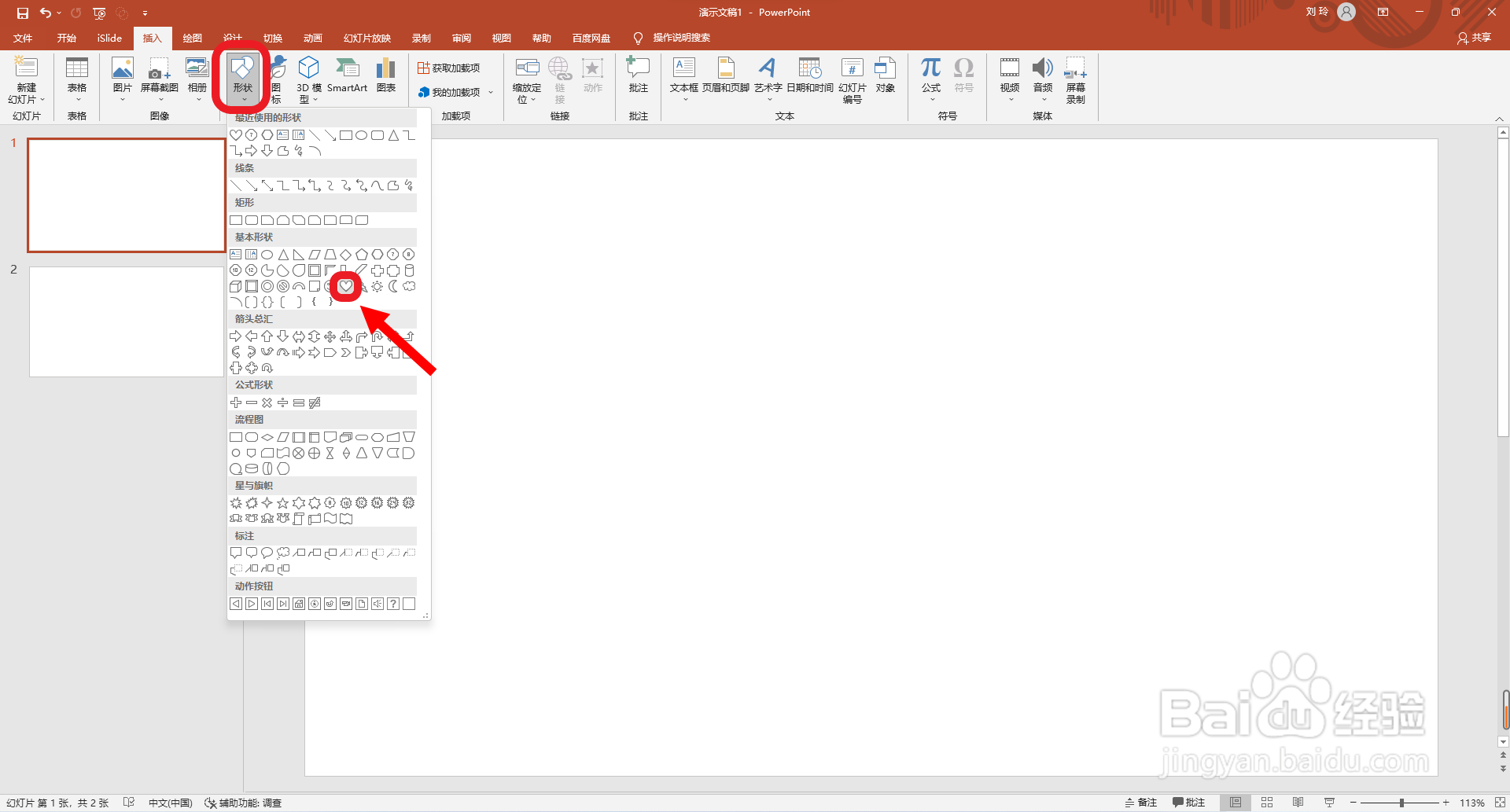Select the no-symbol shape in basic shapes
Image resolution: width=1510 pixels, height=812 pixels.
click(x=283, y=286)
